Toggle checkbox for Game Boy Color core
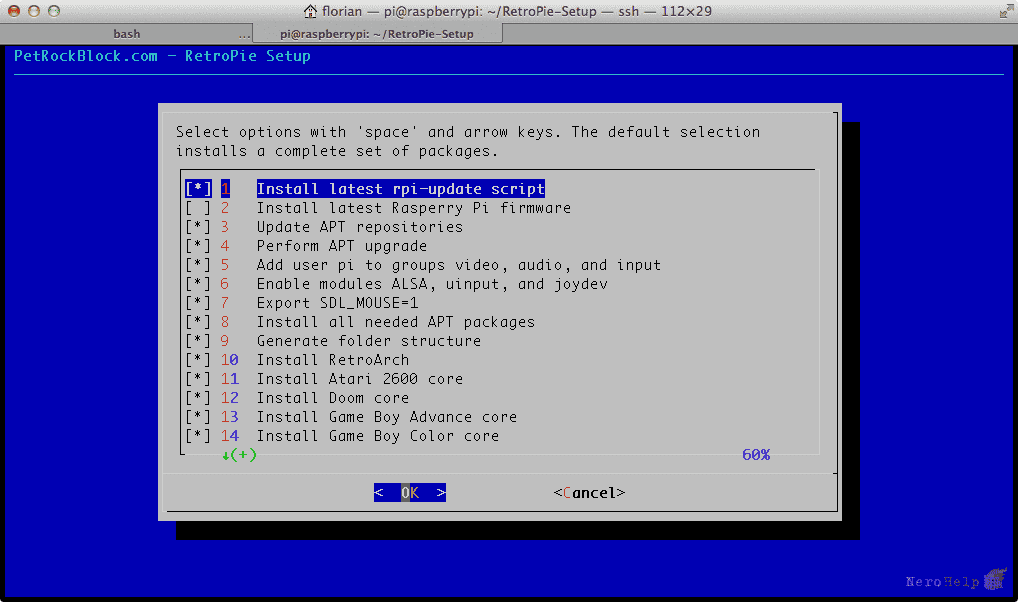 (x=198, y=436)
